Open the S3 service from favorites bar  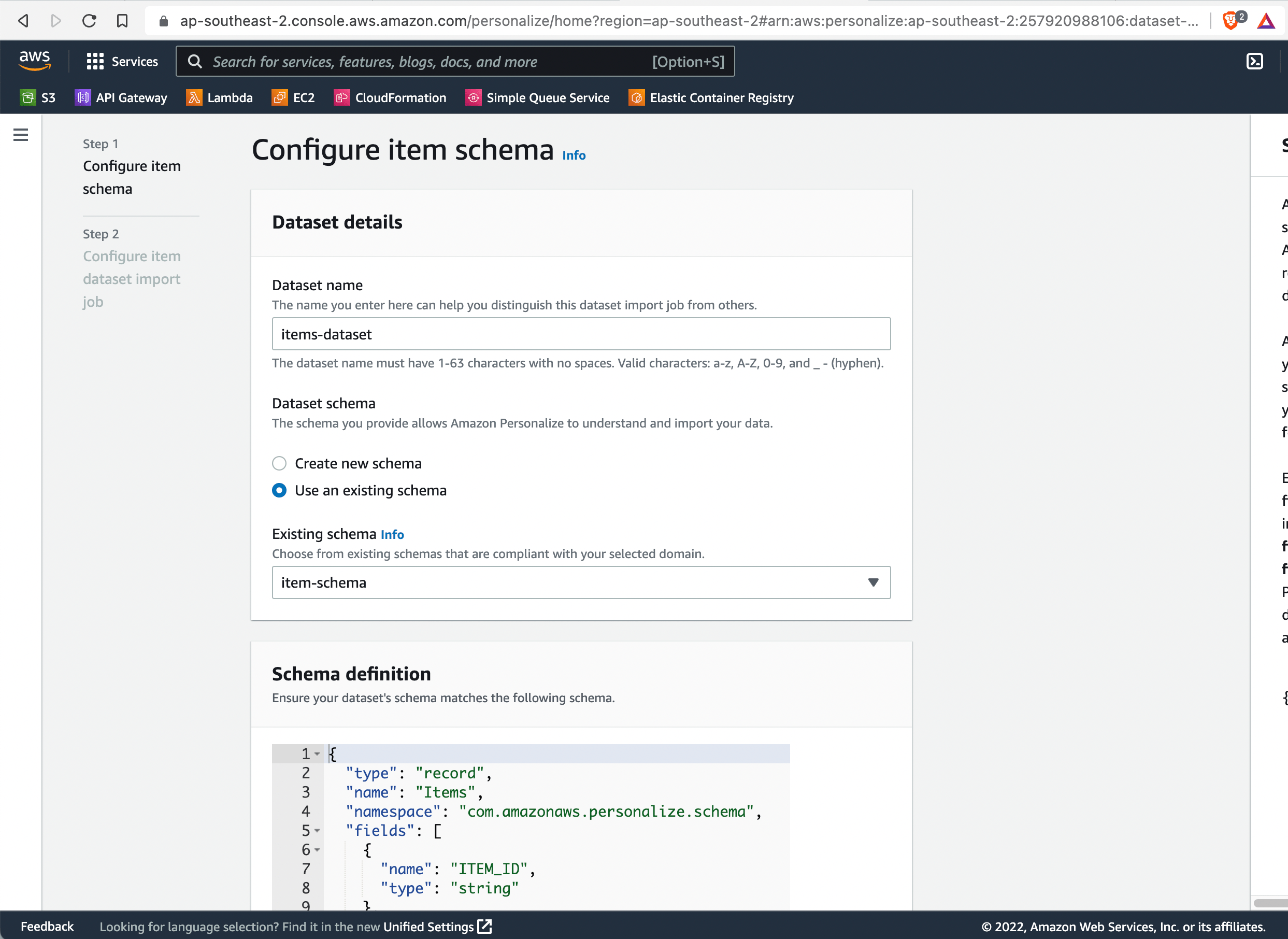[38, 97]
